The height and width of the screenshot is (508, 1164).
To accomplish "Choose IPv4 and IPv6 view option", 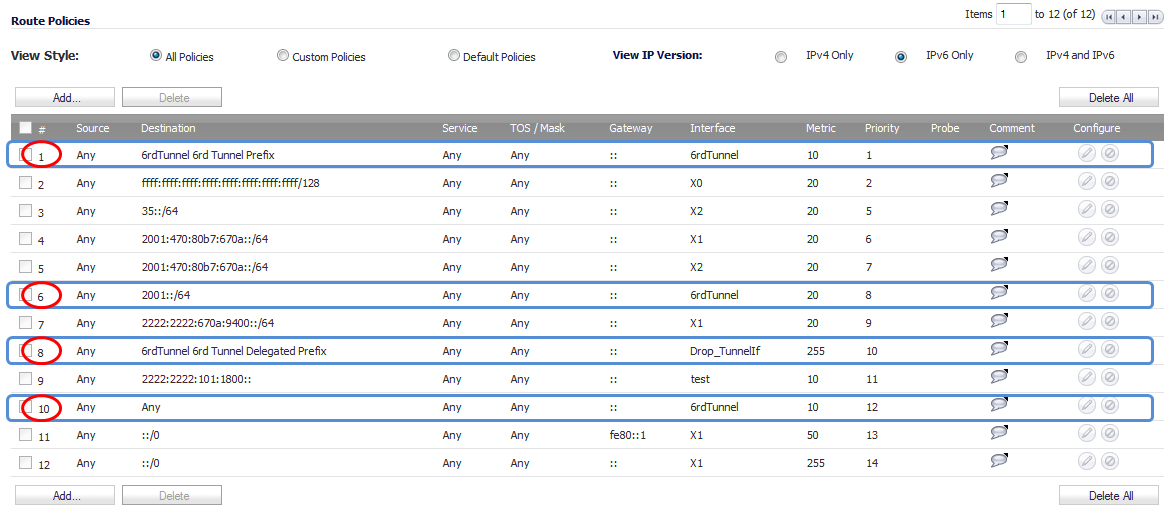I will coord(1021,56).
